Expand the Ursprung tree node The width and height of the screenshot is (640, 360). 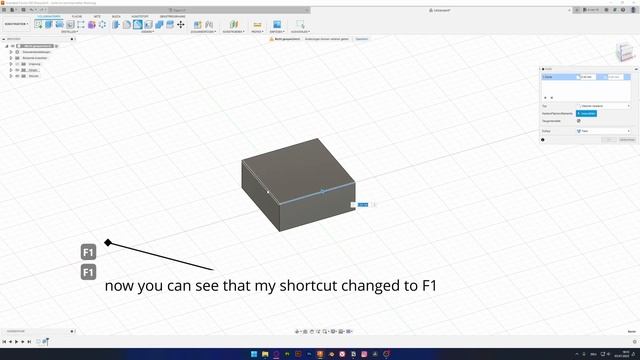(x=11, y=64)
